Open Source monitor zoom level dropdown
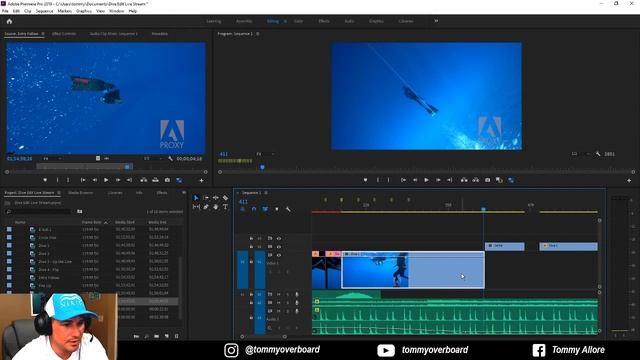Screen dimensions: 640x360 pyautogui.click(x=52, y=158)
